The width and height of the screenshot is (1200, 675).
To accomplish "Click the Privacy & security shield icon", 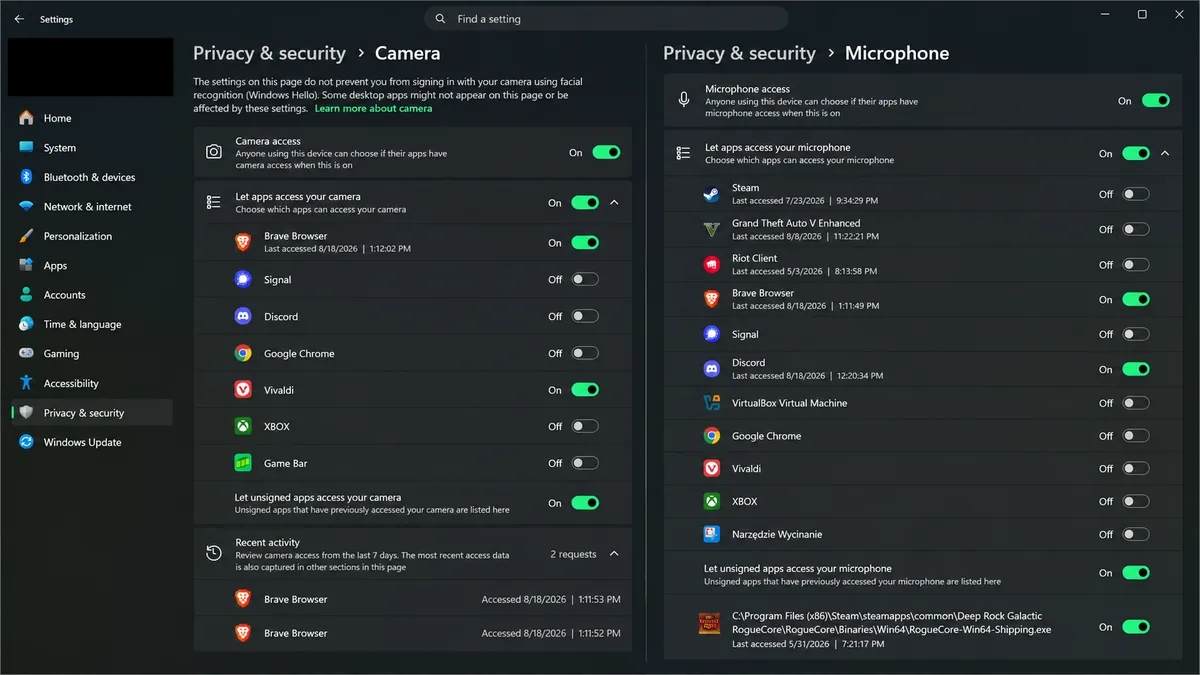I will pos(26,413).
